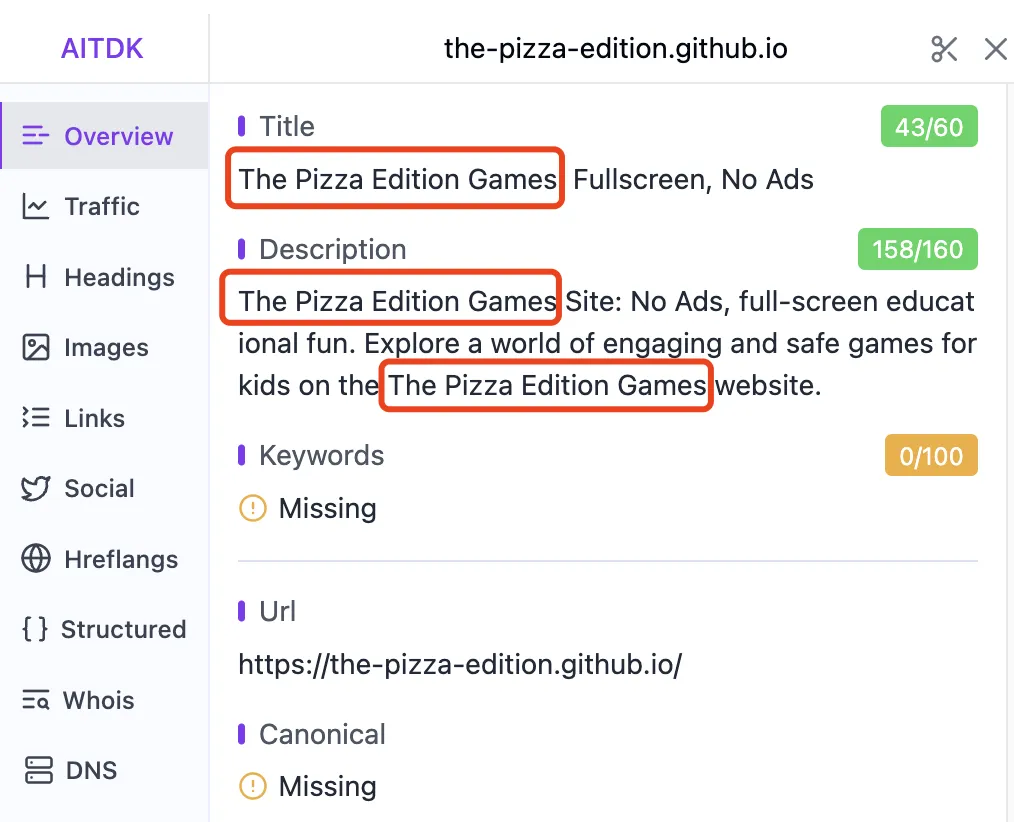The height and width of the screenshot is (822, 1014).
Task: Click the Canonical missing warning icon
Action: (x=253, y=787)
